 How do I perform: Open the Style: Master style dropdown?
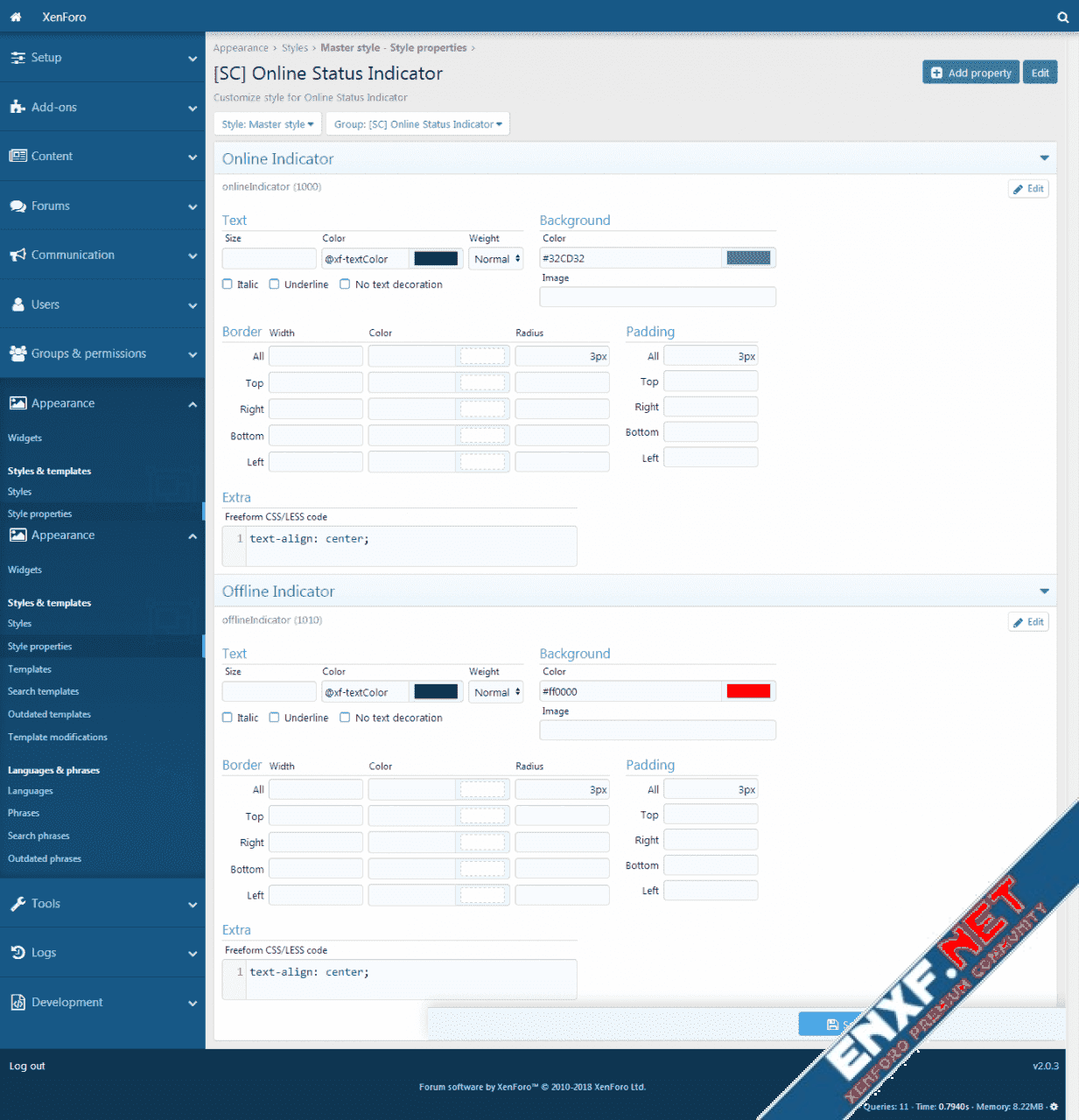(267, 124)
